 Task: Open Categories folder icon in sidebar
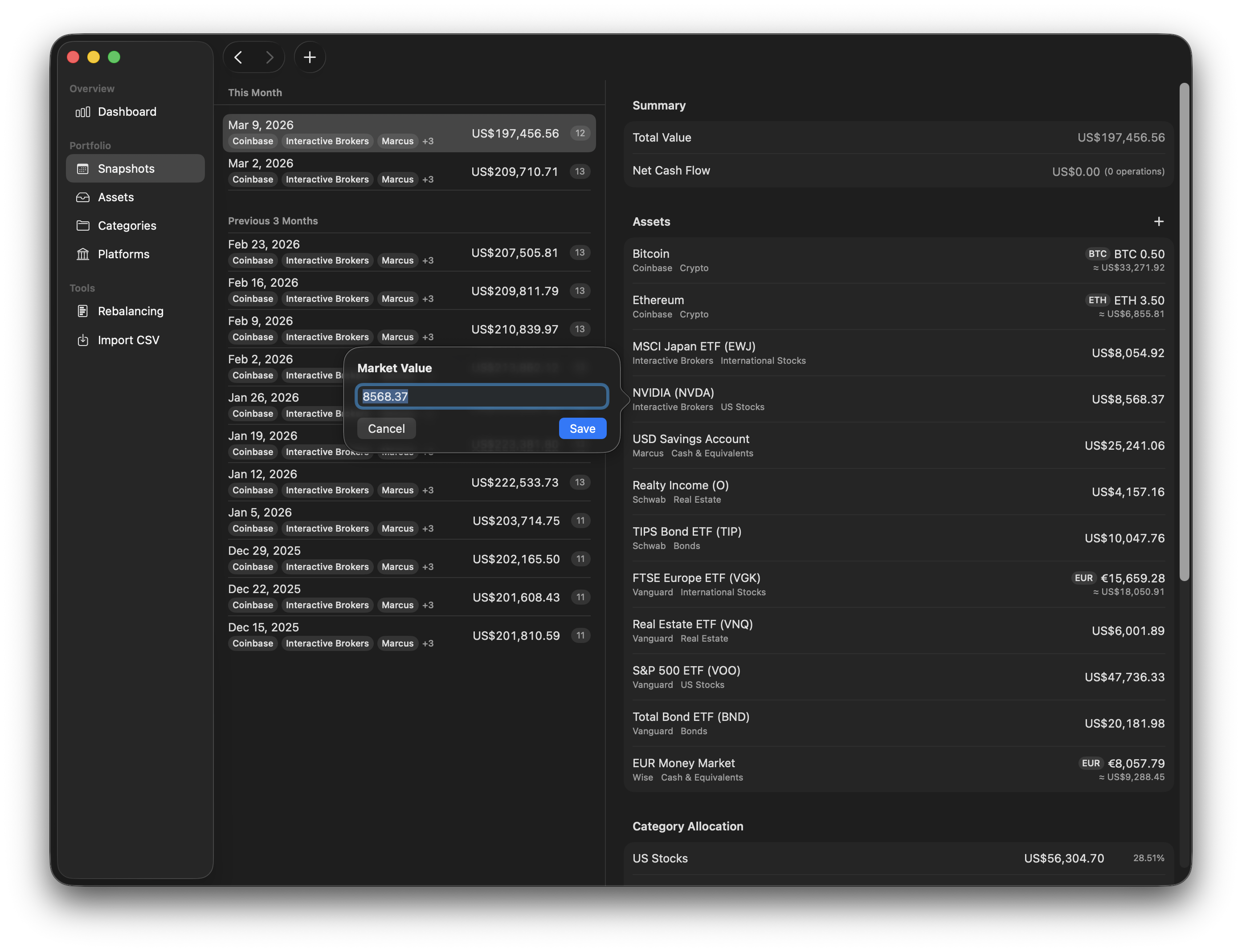[83, 226]
